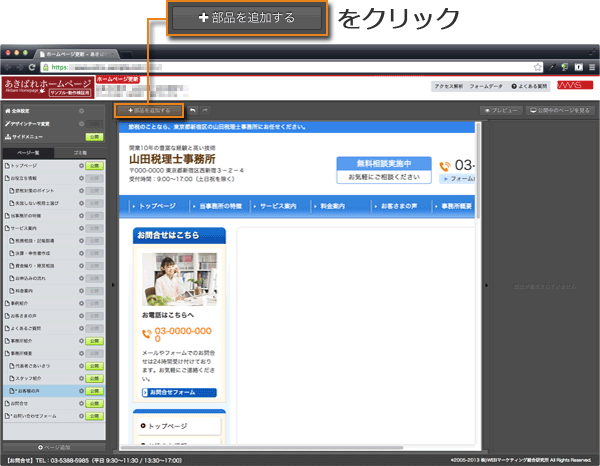Select サイドメニュー in sidebar
600x466 pixels.
[24, 137]
